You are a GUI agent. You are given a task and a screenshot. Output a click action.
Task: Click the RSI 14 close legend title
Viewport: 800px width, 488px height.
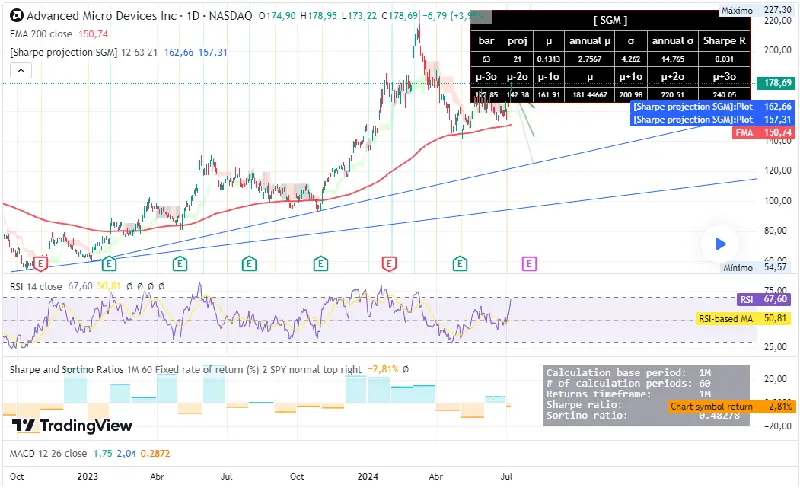click(42, 286)
